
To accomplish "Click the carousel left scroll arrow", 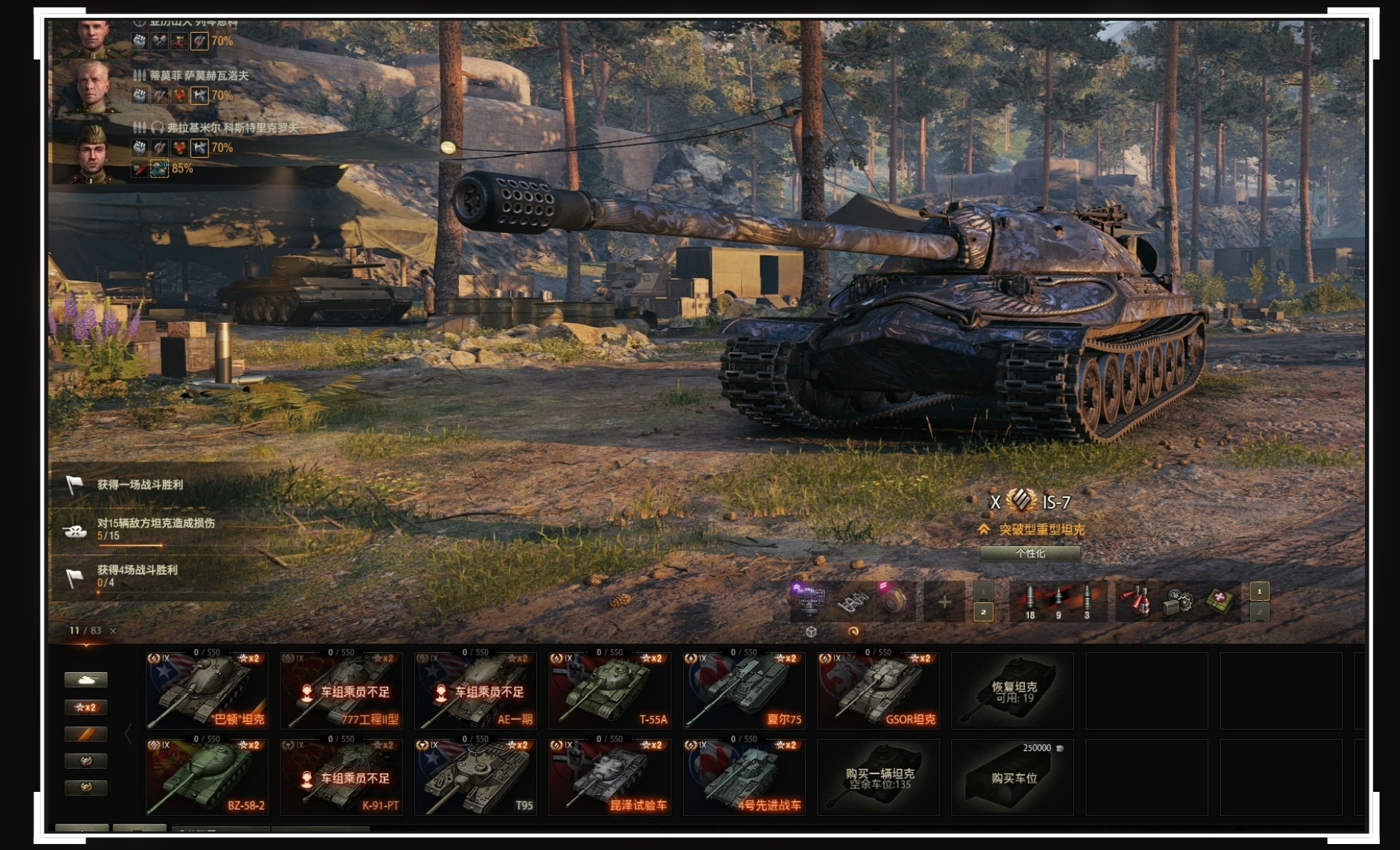I will coord(129,735).
